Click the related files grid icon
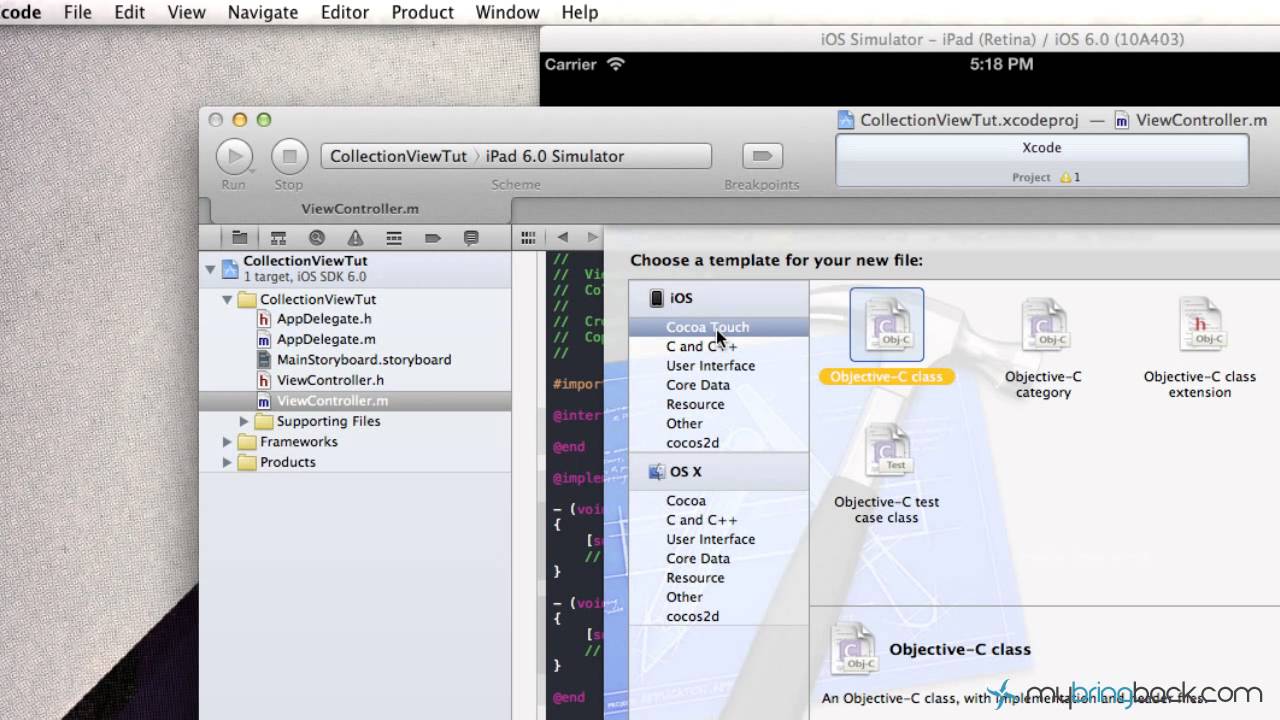This screenshot has width=1280, height=720. point(529,237)
